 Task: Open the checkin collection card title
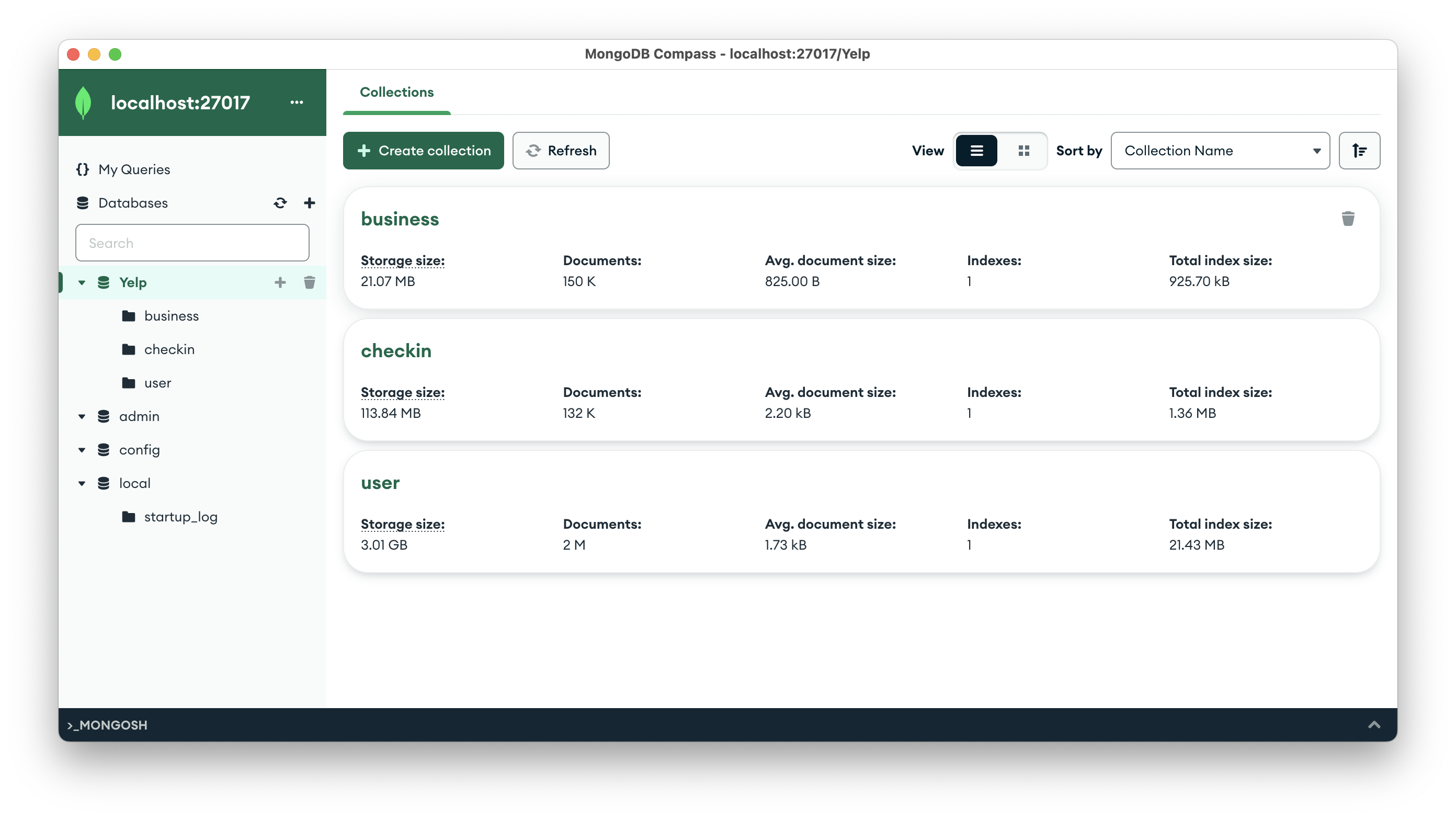pyautogui.click(x=396, y=350)
